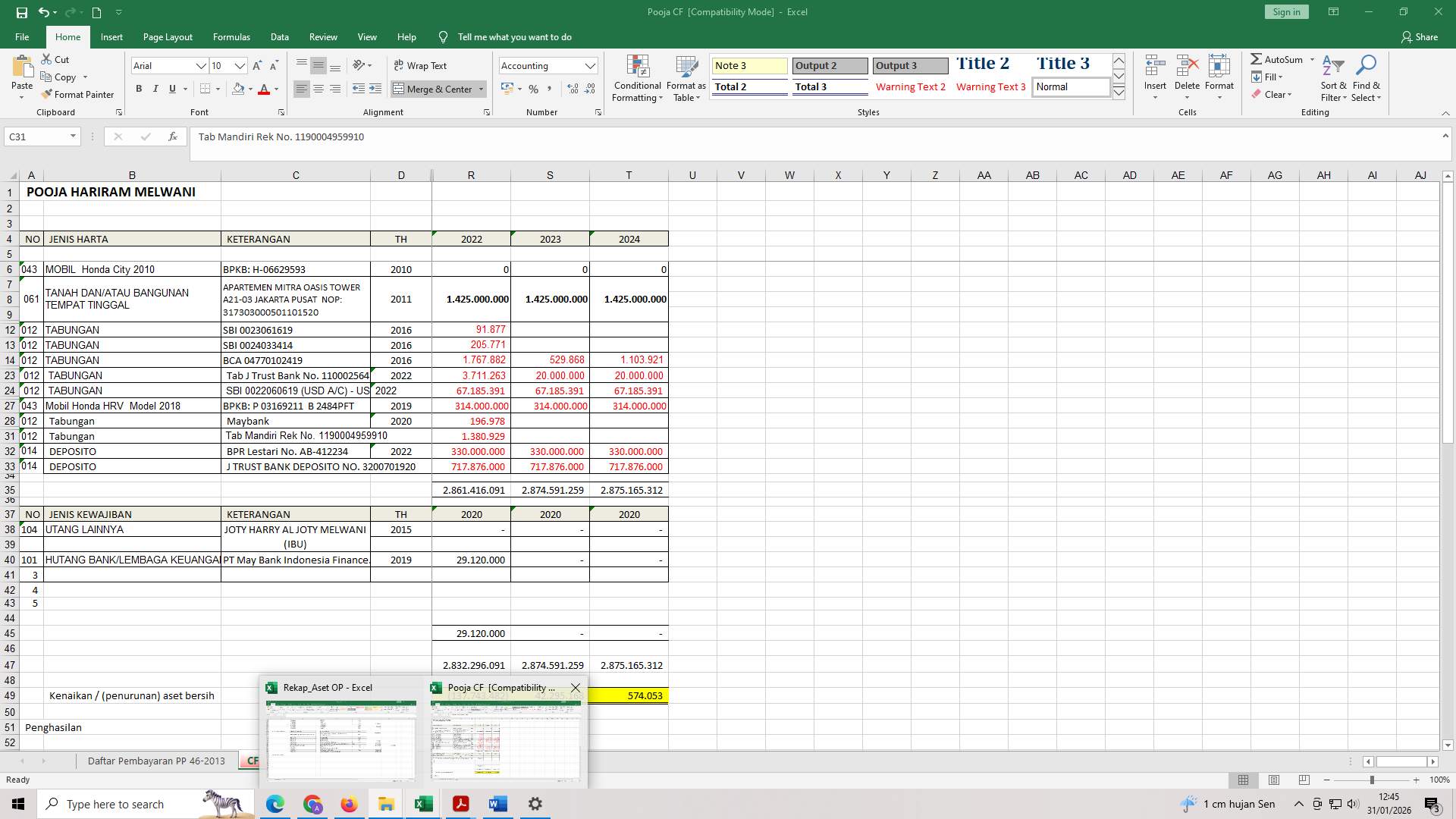Toggle bold on the selected cell
Image resolution: width=1456 pixels, height=819 pixels.
(x=139, y=89)
